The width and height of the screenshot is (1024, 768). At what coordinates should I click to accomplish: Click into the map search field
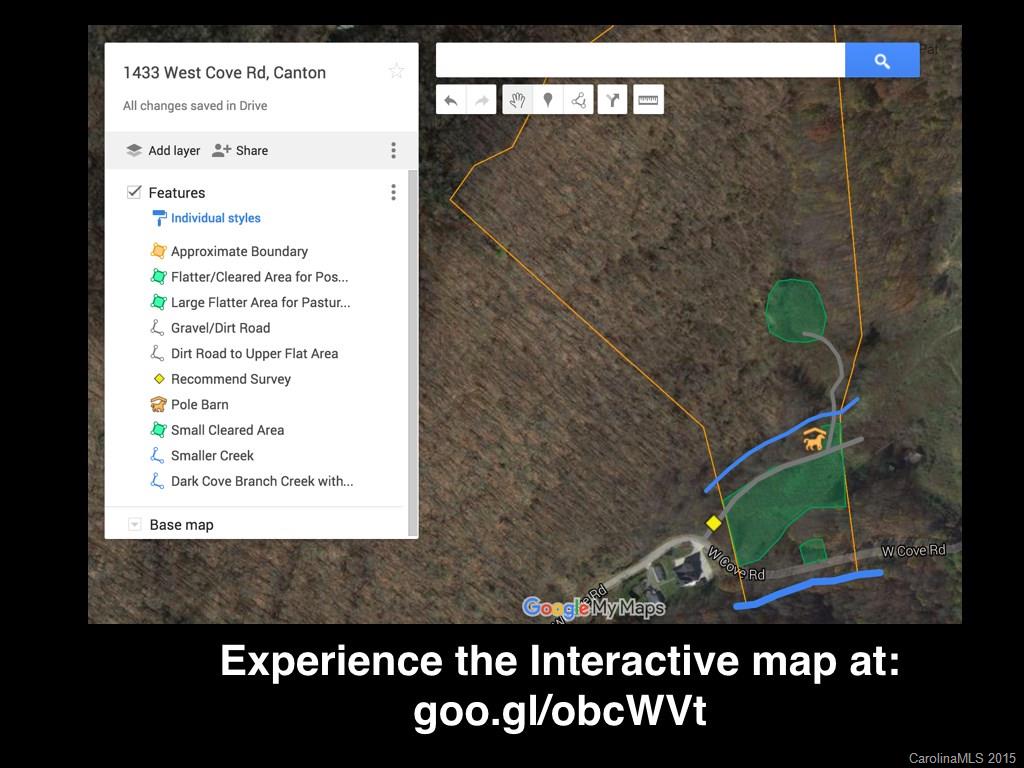click(x=640, y=61)
